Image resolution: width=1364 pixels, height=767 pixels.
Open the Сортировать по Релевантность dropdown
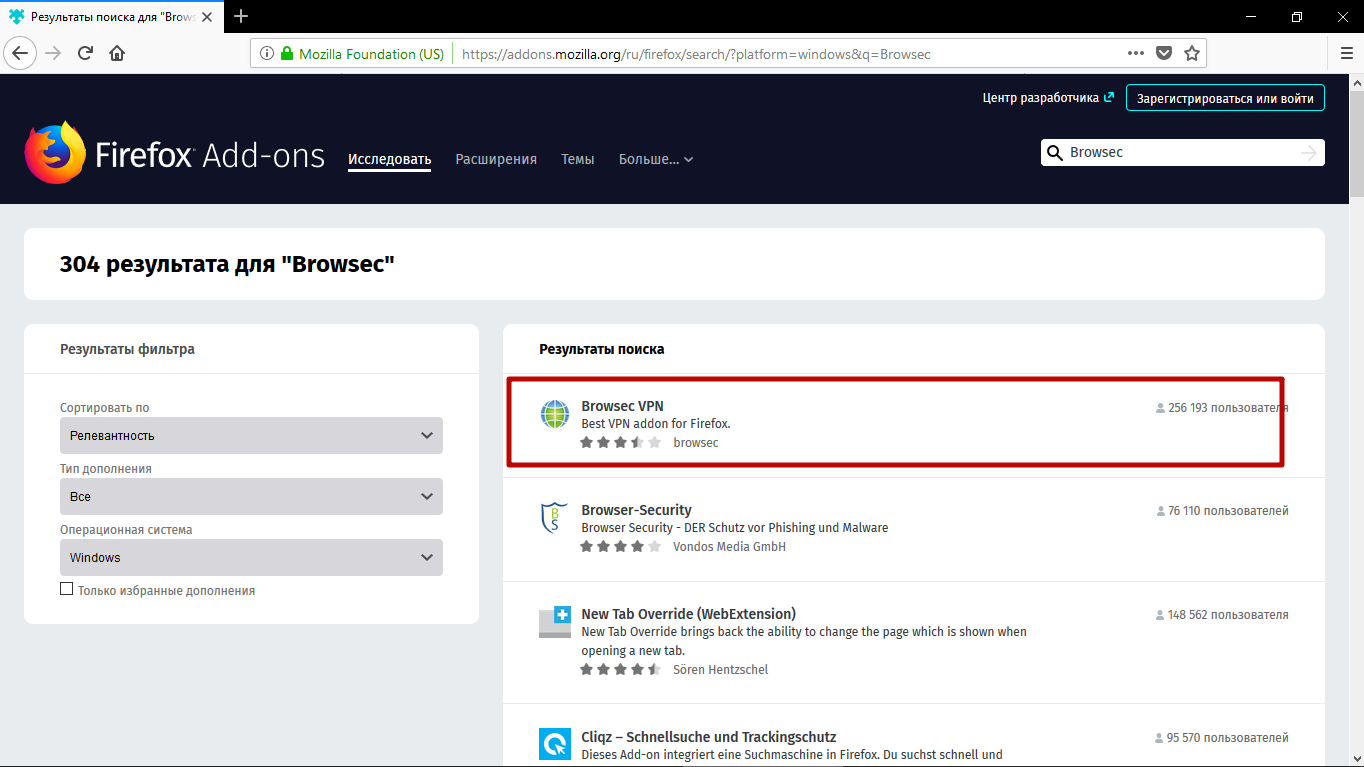coord(251,436)
